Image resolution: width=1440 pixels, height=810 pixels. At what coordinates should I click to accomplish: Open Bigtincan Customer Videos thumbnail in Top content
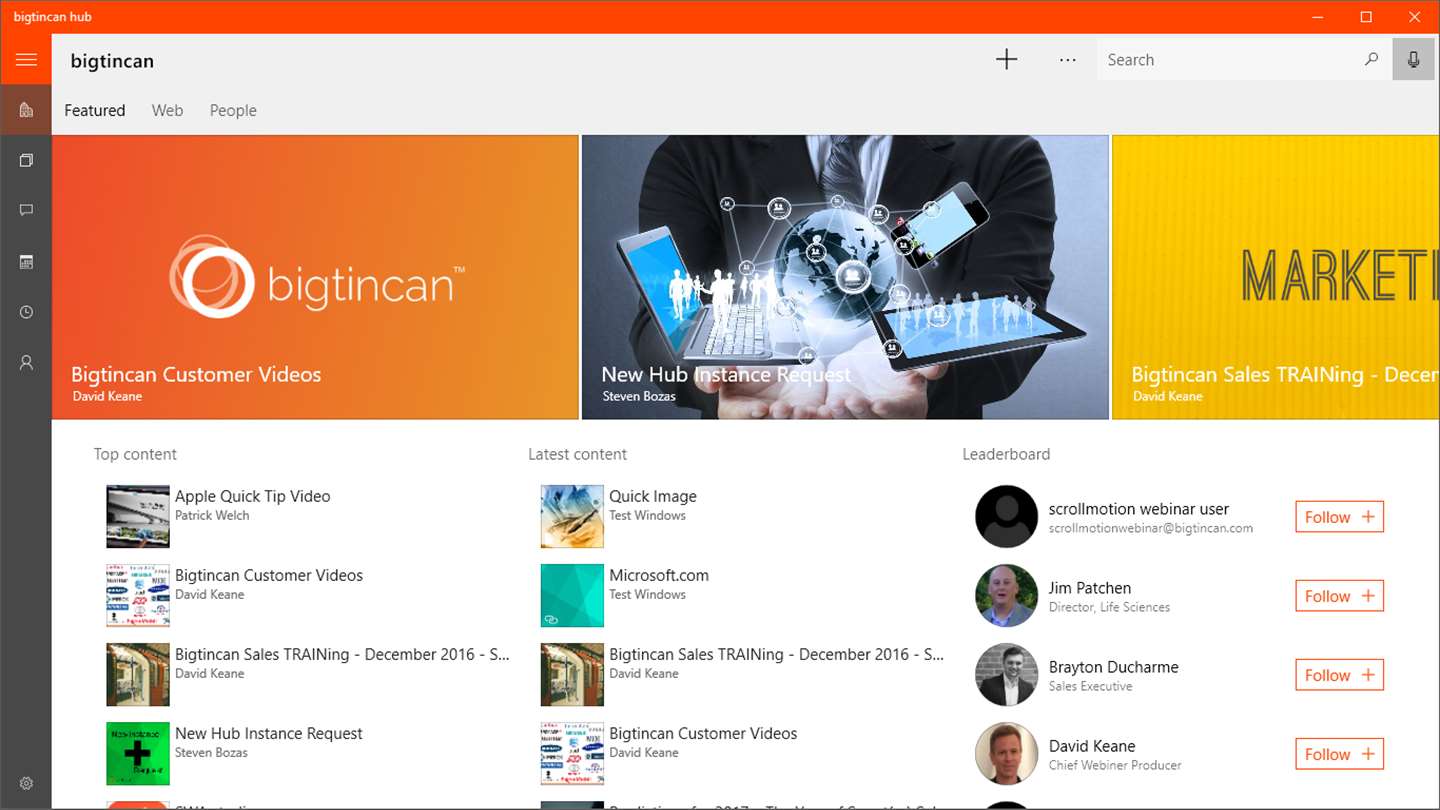click(138, 596)
